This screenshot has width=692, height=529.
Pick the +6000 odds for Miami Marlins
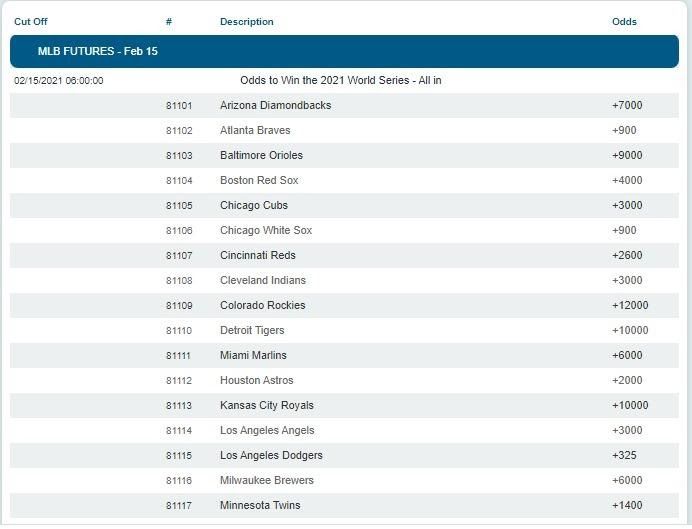[627, 356]
